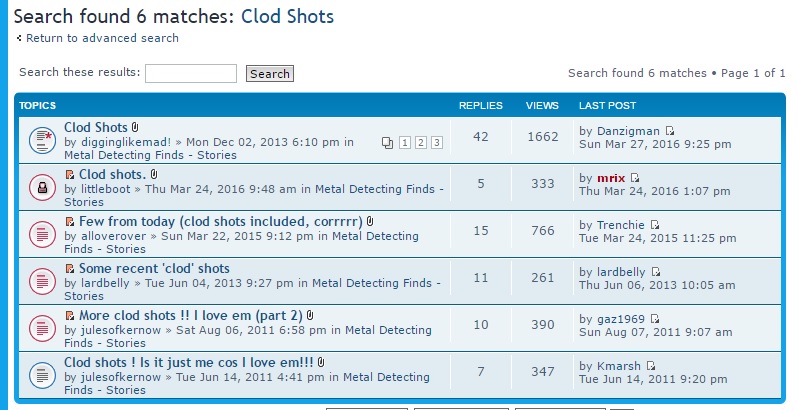View author profile 'alloverover'
Screen dimensions: 798x410
click(x=113, y=236)
